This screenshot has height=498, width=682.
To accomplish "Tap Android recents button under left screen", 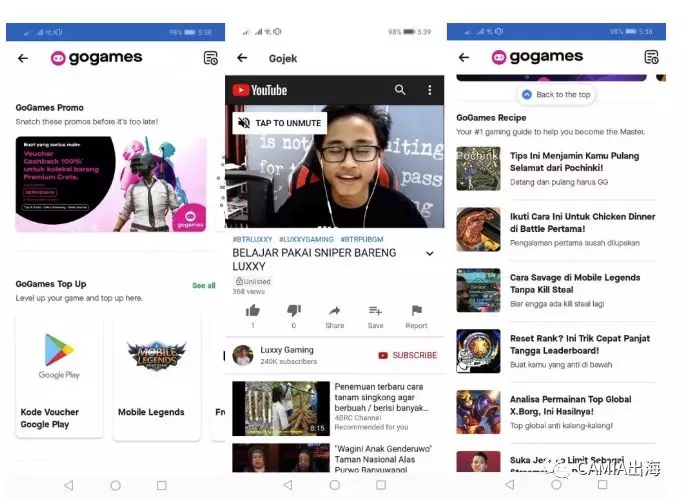I will click(162, 485).
